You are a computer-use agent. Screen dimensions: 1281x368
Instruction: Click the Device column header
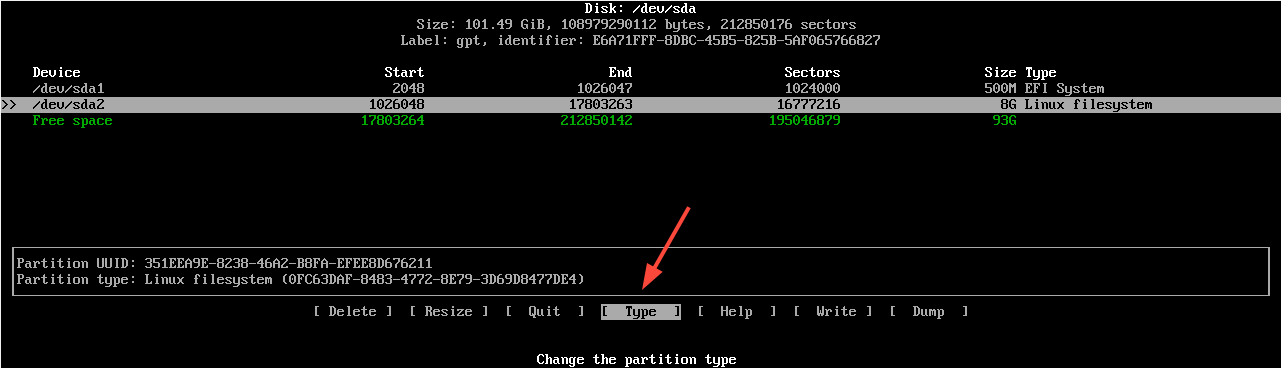[x=57, y=73]
